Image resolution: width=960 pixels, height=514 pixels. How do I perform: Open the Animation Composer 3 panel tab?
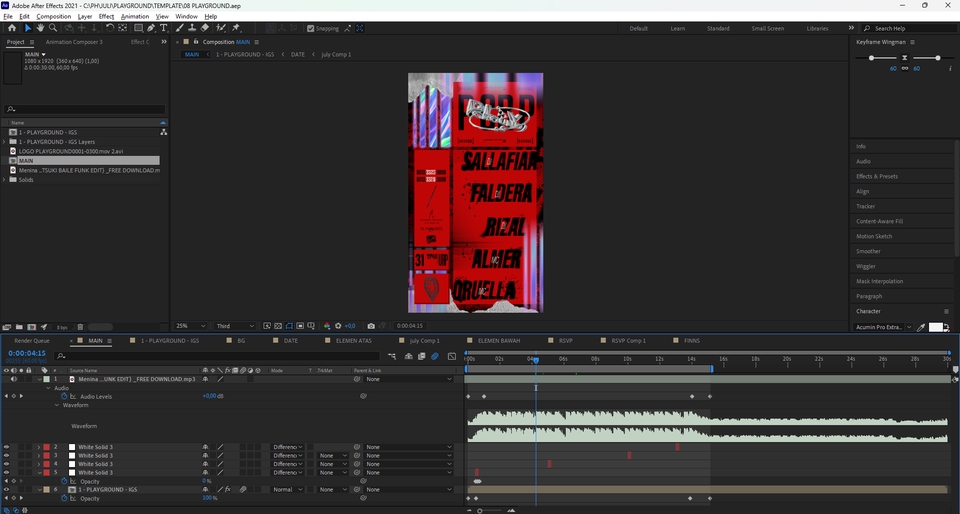pyautogui.click(x=74, y=42)
